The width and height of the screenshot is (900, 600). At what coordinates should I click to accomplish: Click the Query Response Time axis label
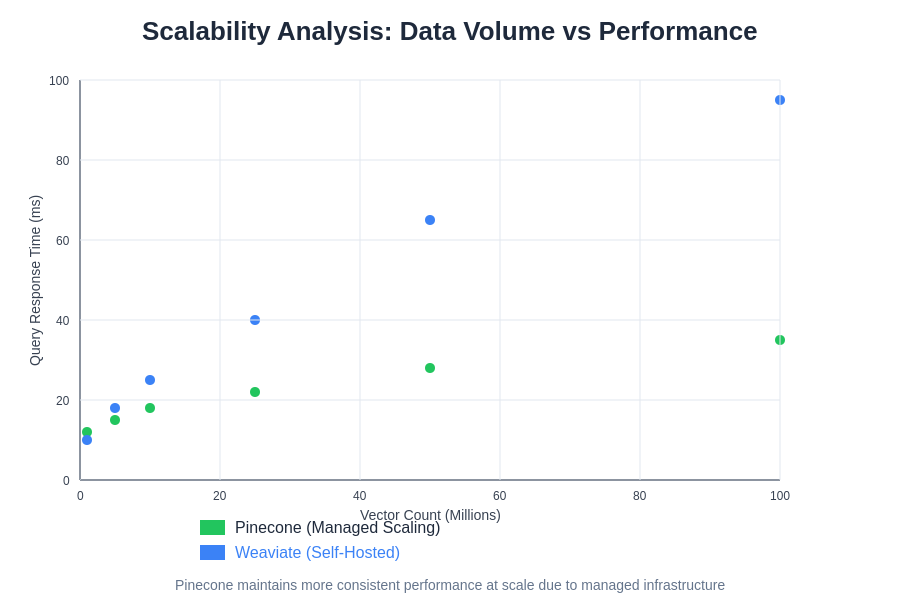tap(35, 280)
